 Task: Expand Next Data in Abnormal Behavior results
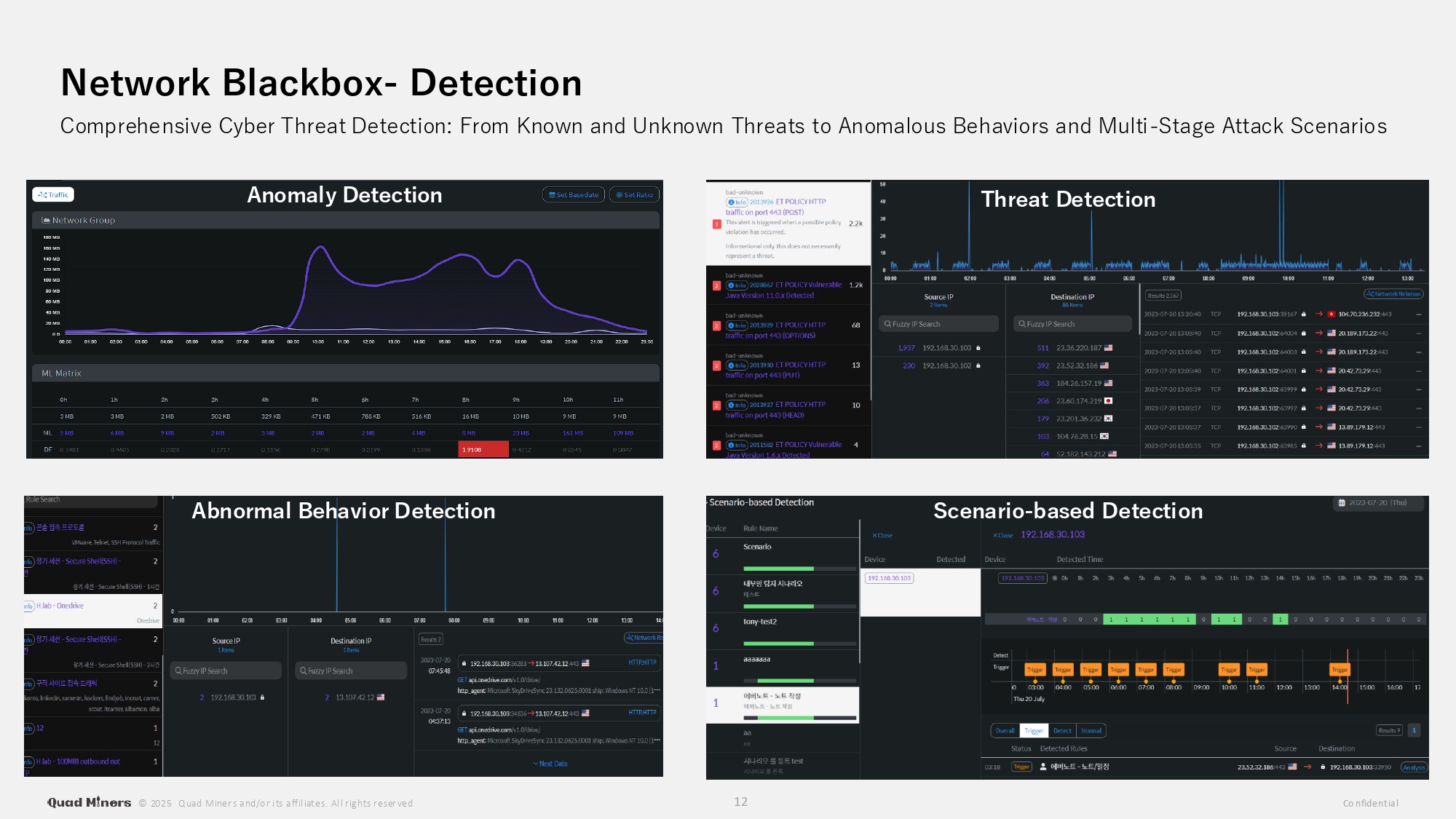[550, 764]
